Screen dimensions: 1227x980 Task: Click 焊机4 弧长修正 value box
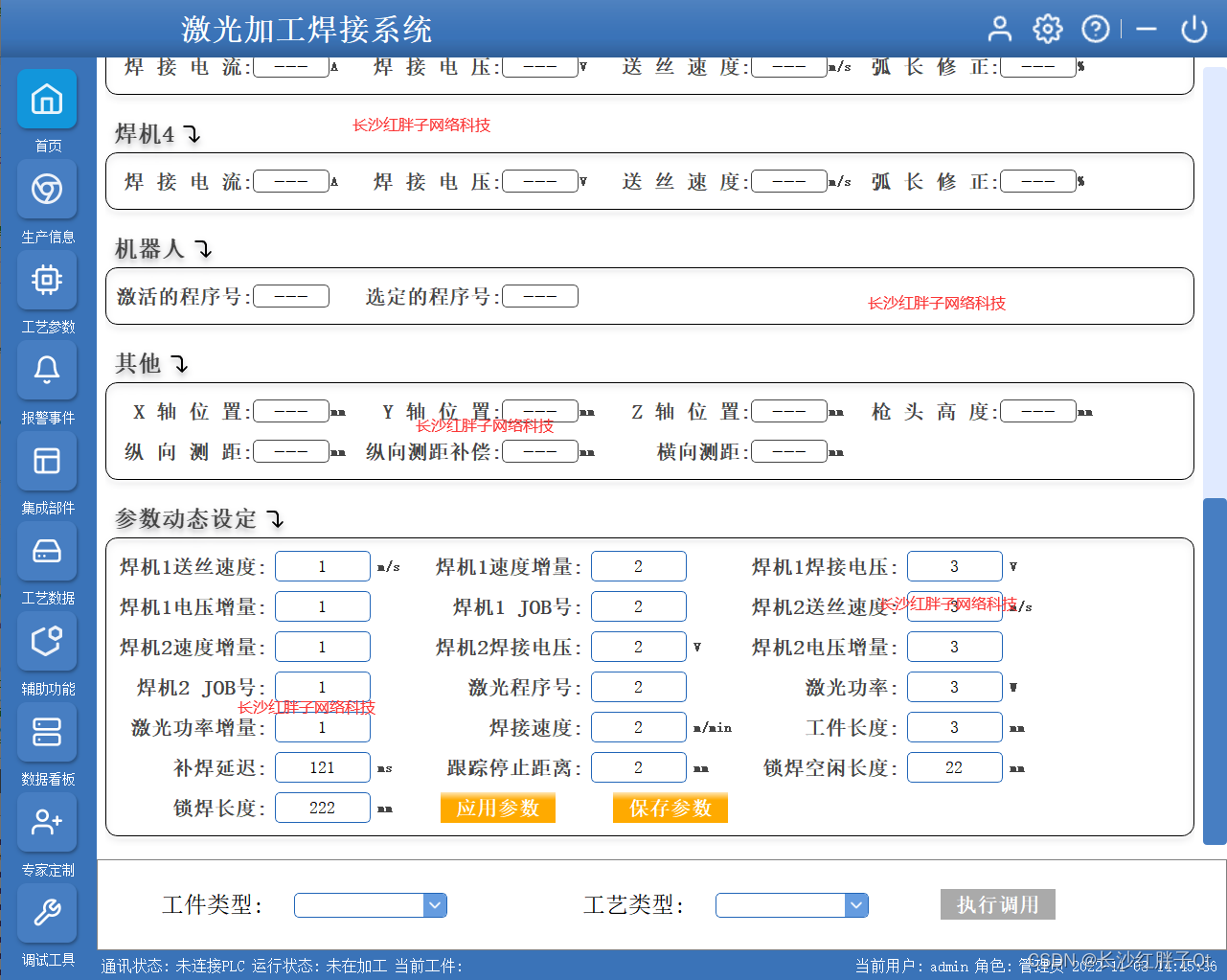[1038, 181]
